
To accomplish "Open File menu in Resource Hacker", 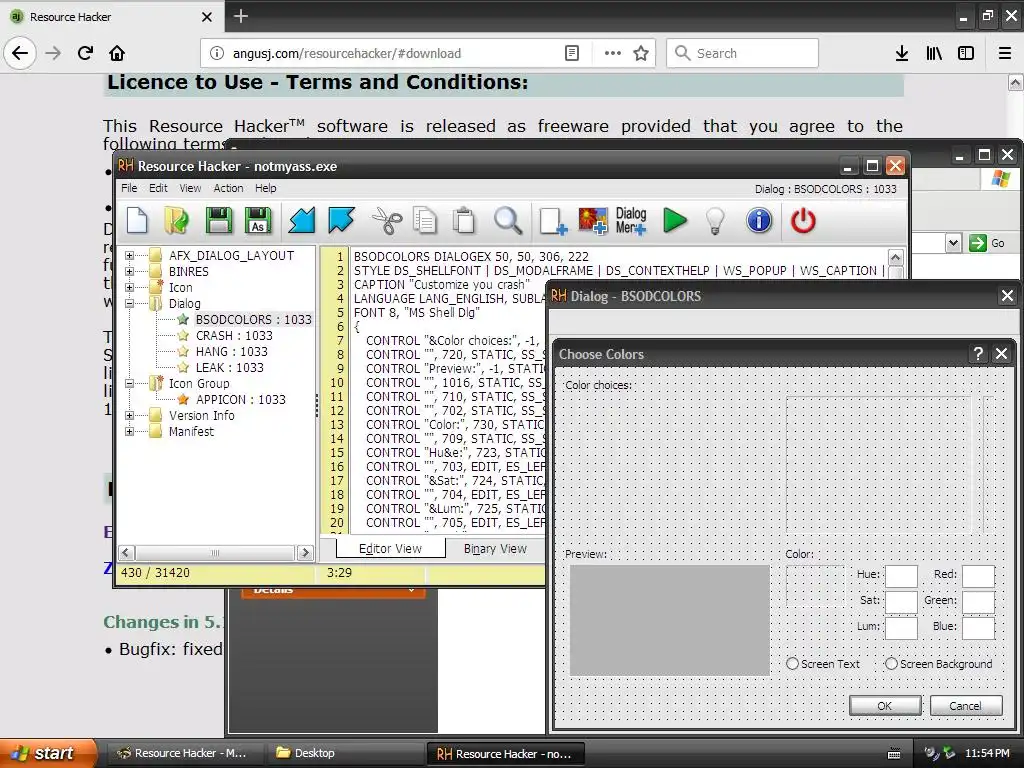I will coord(129,188).
